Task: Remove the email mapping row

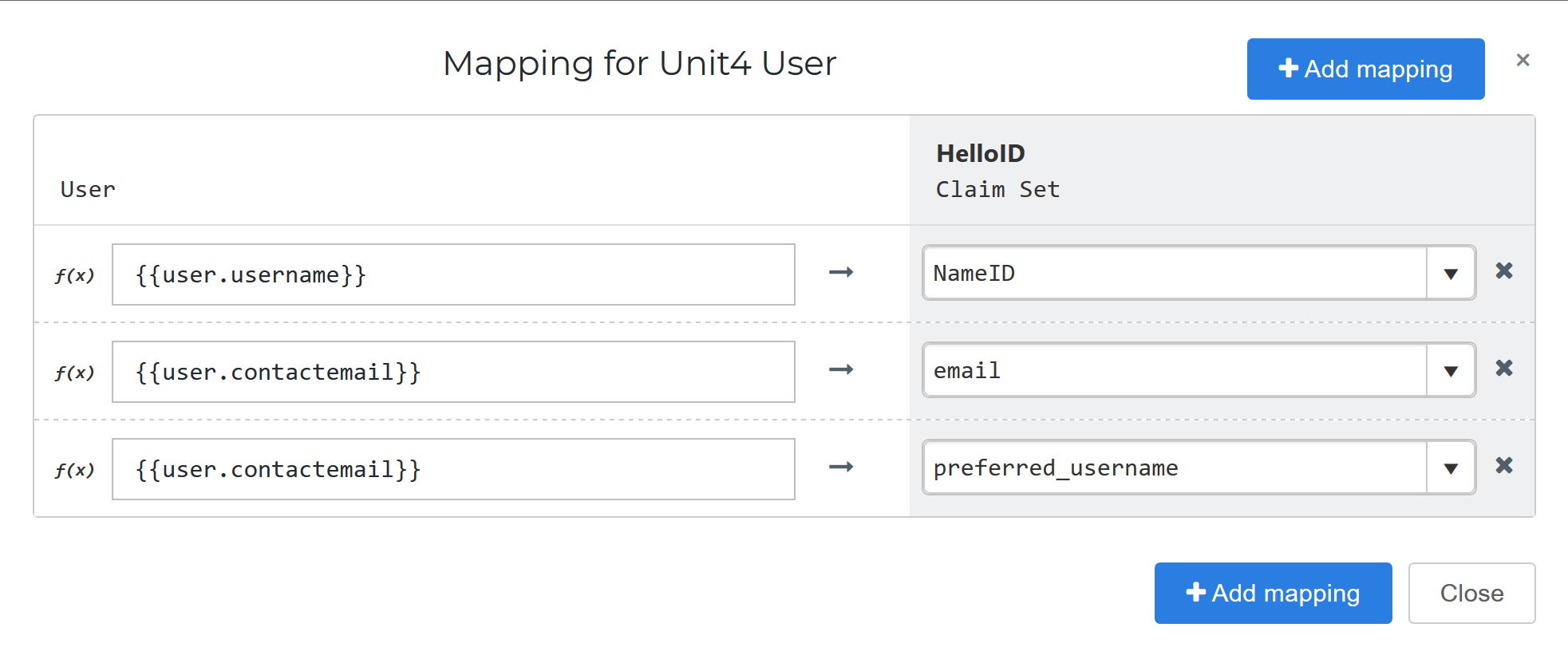Action: (1504, 369)
